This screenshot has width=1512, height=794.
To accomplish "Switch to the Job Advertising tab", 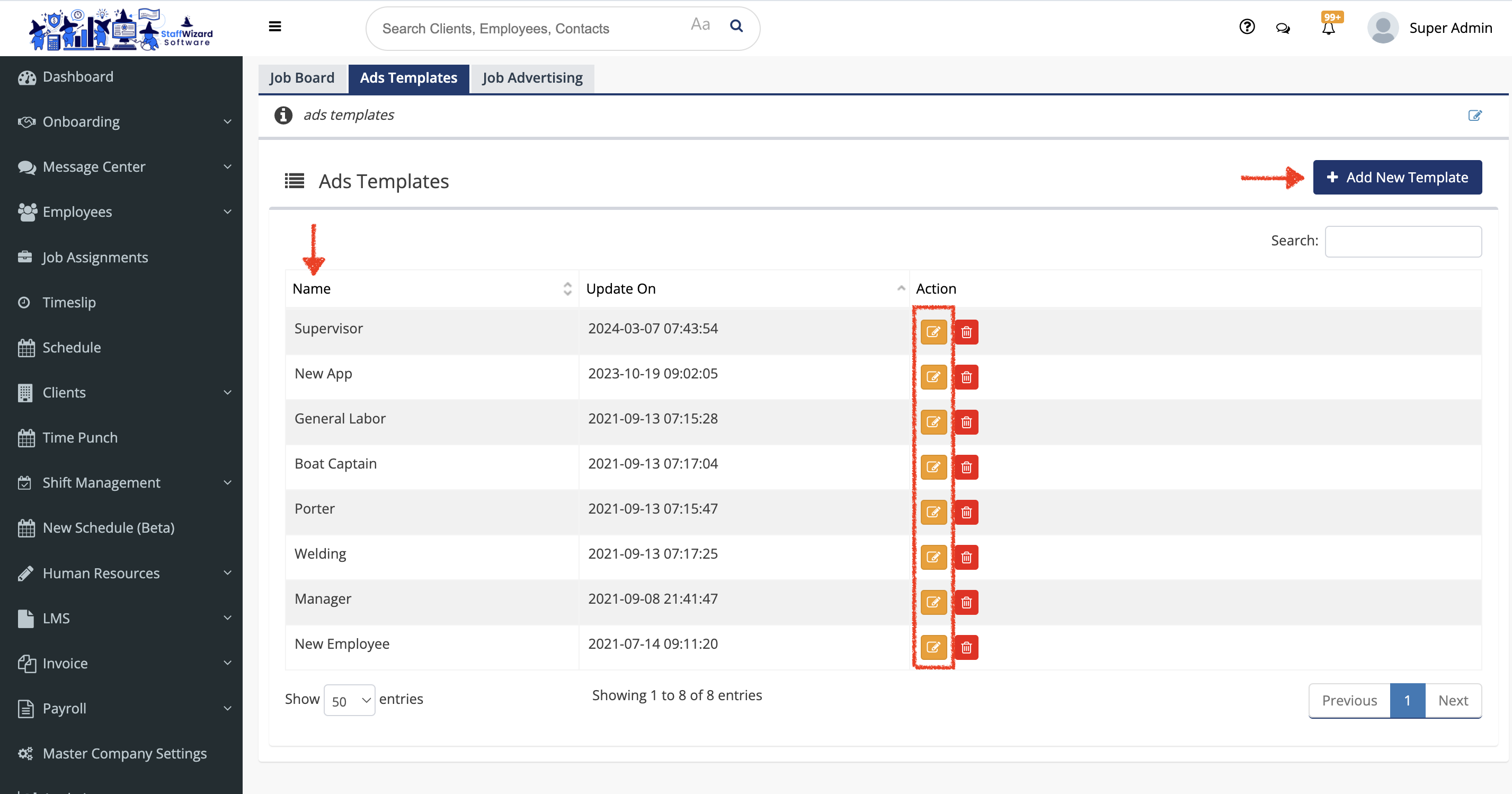I will point(532,78).
